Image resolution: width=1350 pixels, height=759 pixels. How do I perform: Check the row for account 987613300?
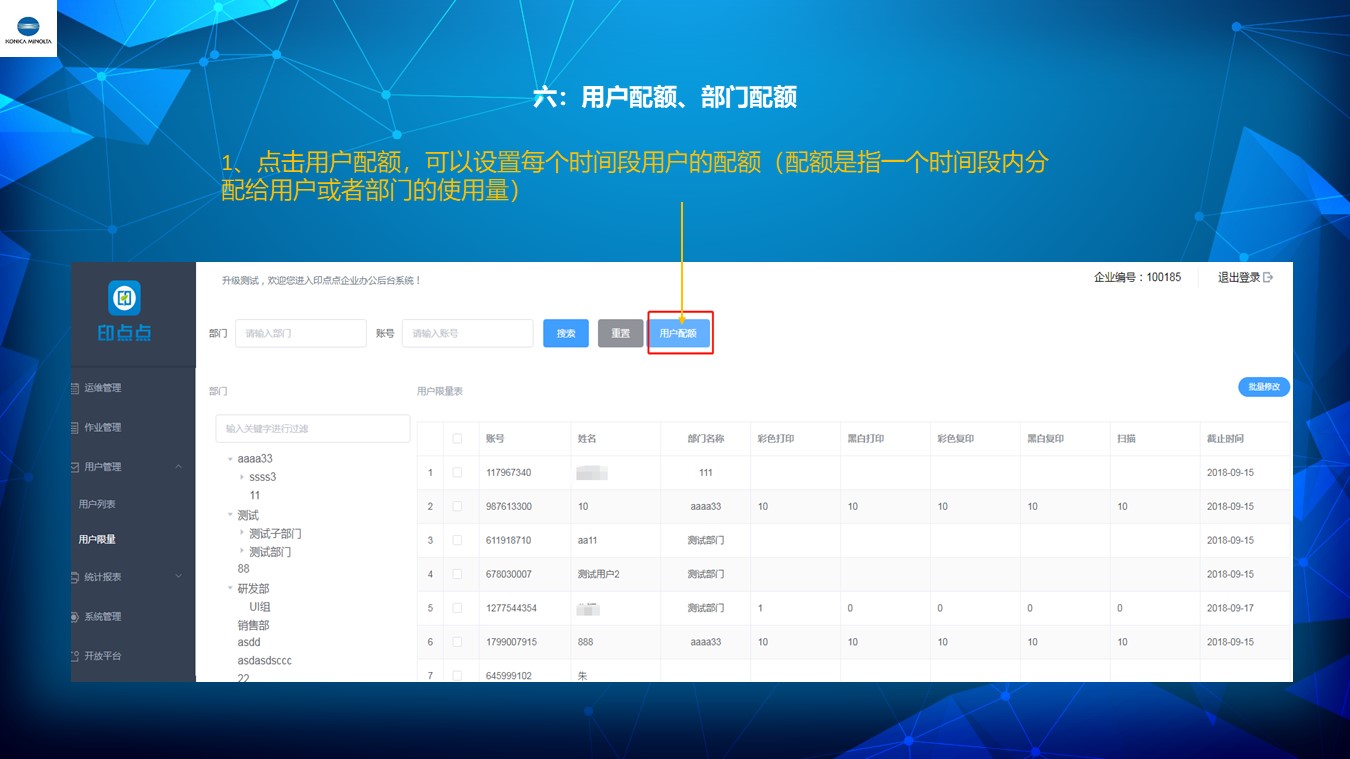click(x=457, y=507)
